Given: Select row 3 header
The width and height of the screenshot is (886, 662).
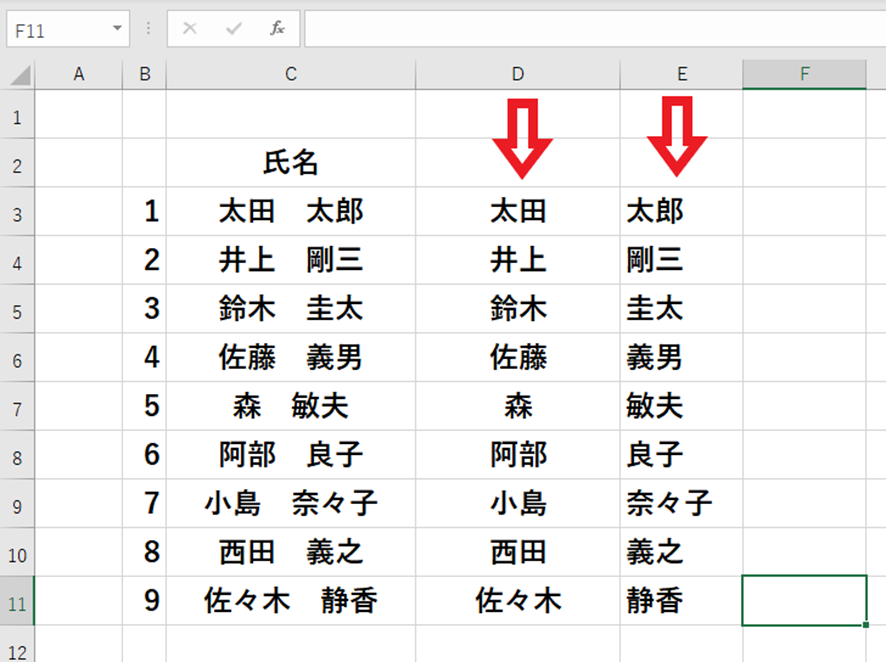Looking at the screenshot, I should click(x=17, y=211).
